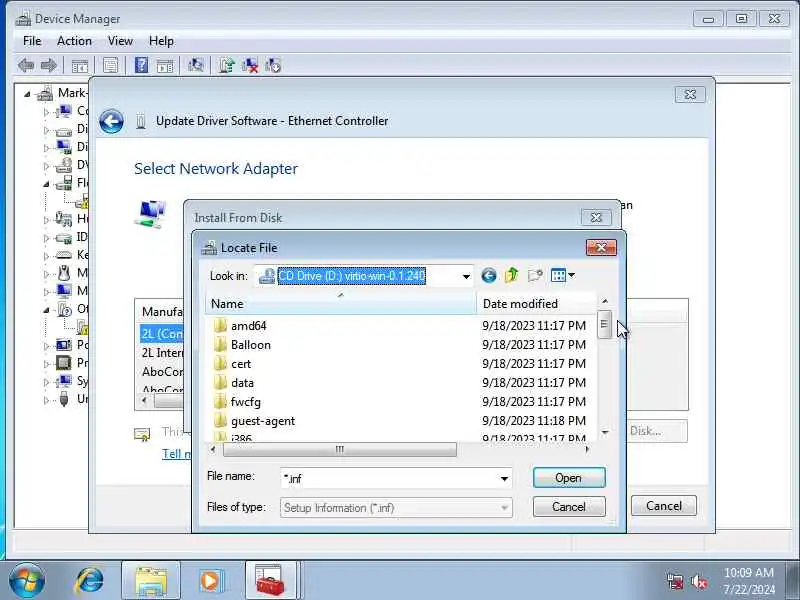Expand the Ke tree node in Device Manager
800x600 pixels.
[46, 256]
